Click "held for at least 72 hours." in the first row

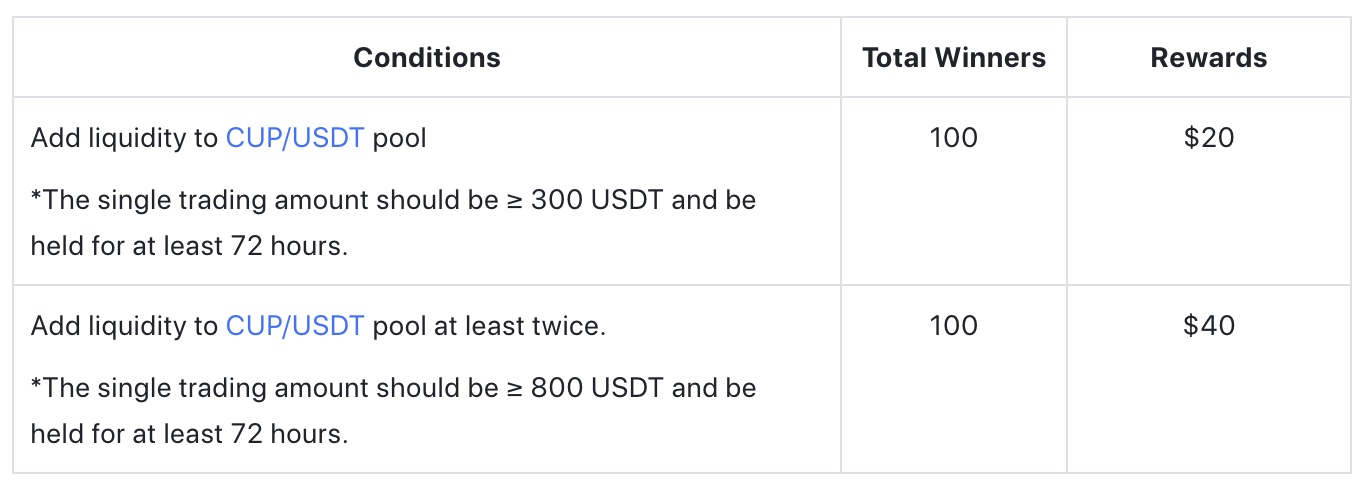[189, 246]
